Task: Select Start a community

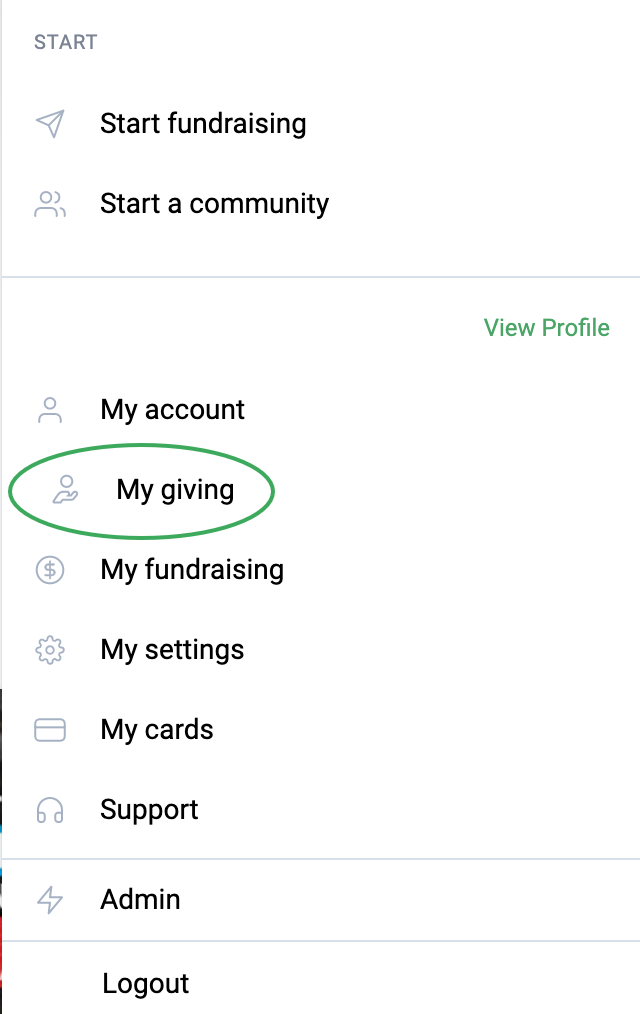Action: (x=214, y=203)
